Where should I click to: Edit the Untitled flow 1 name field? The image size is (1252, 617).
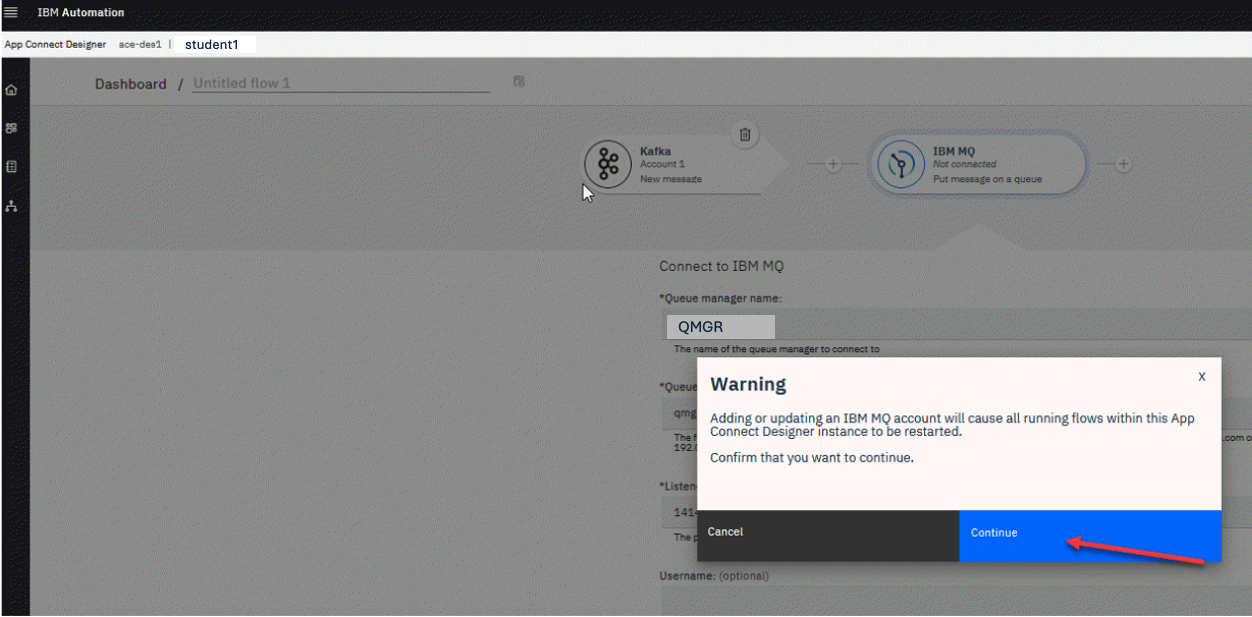[340, 84]
